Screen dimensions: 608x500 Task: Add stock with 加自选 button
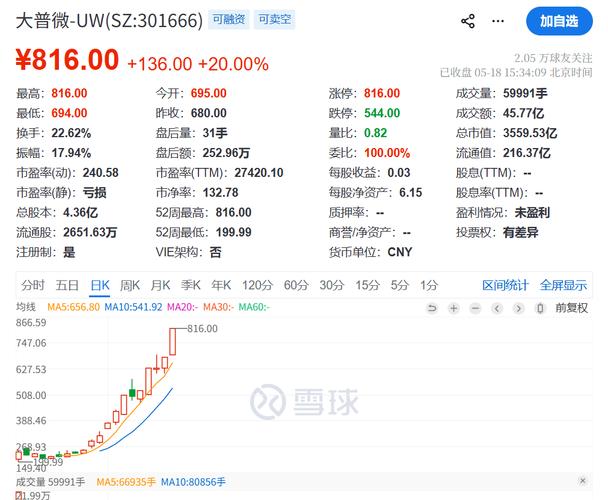point(559,21)
